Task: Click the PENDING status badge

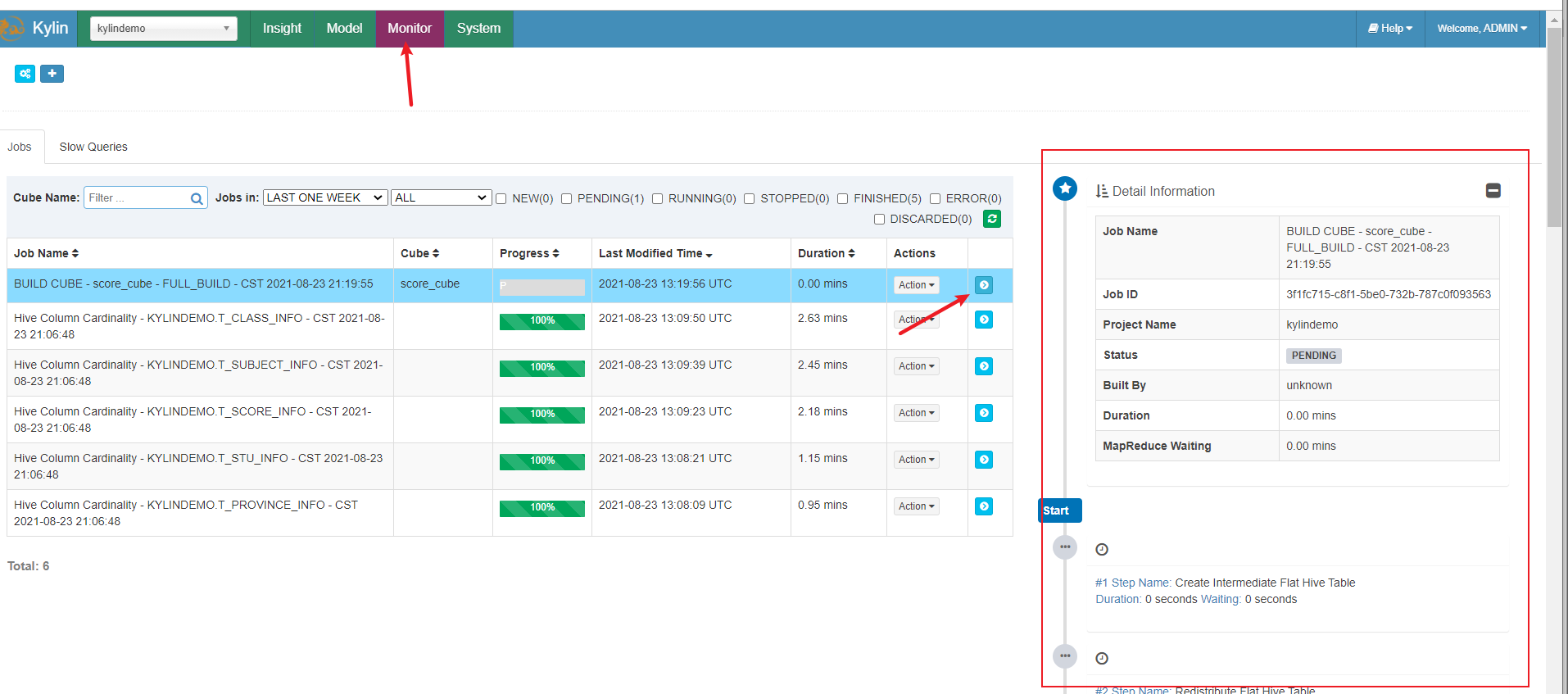Action: [1313, 356]
